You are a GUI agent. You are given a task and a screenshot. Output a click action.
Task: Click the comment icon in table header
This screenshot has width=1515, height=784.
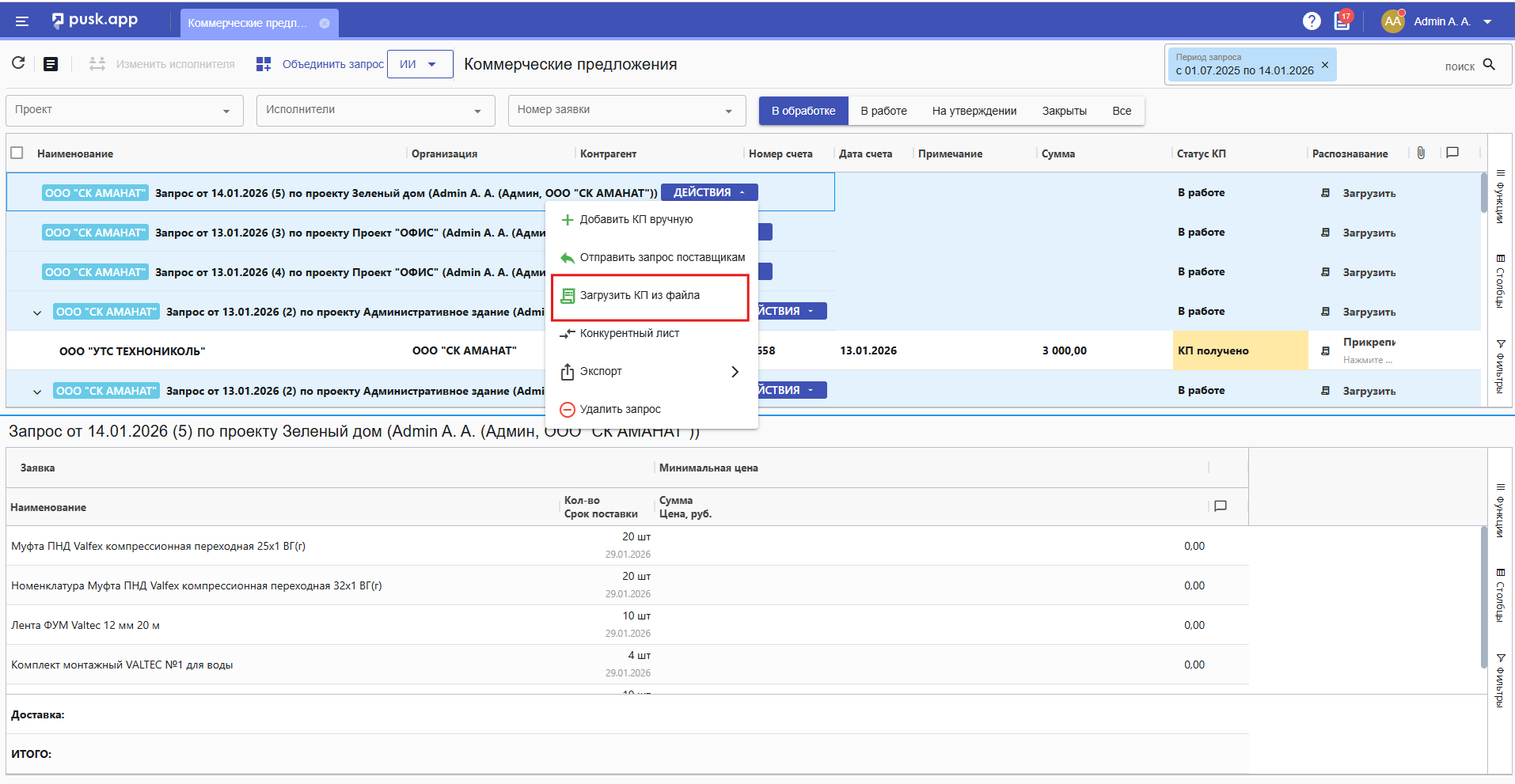pyautogui.click(x=1452, y=153)
